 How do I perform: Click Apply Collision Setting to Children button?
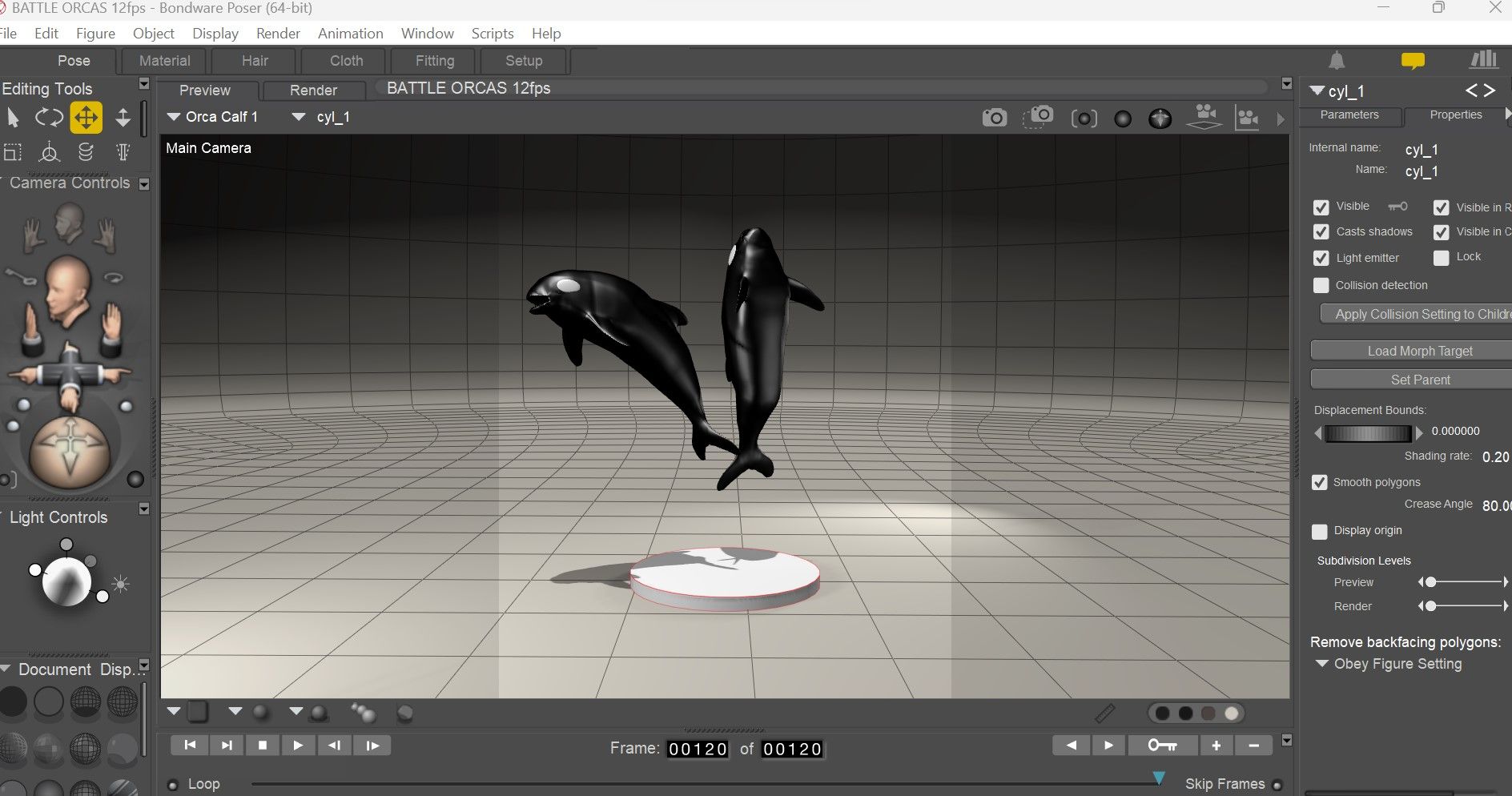tap(1416, 314)
